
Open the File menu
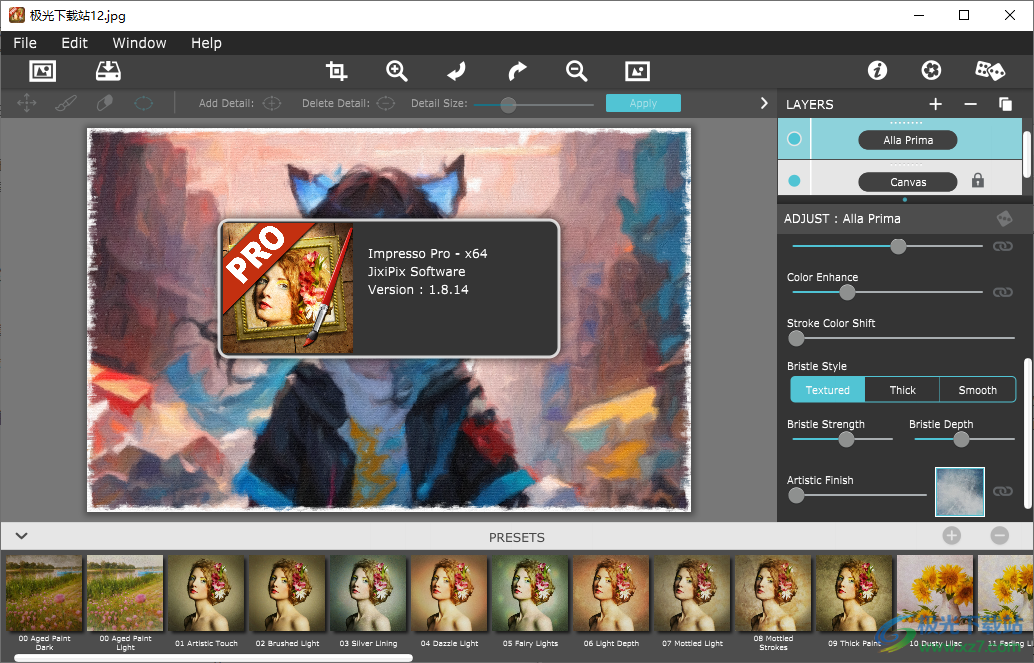point(24,43)
